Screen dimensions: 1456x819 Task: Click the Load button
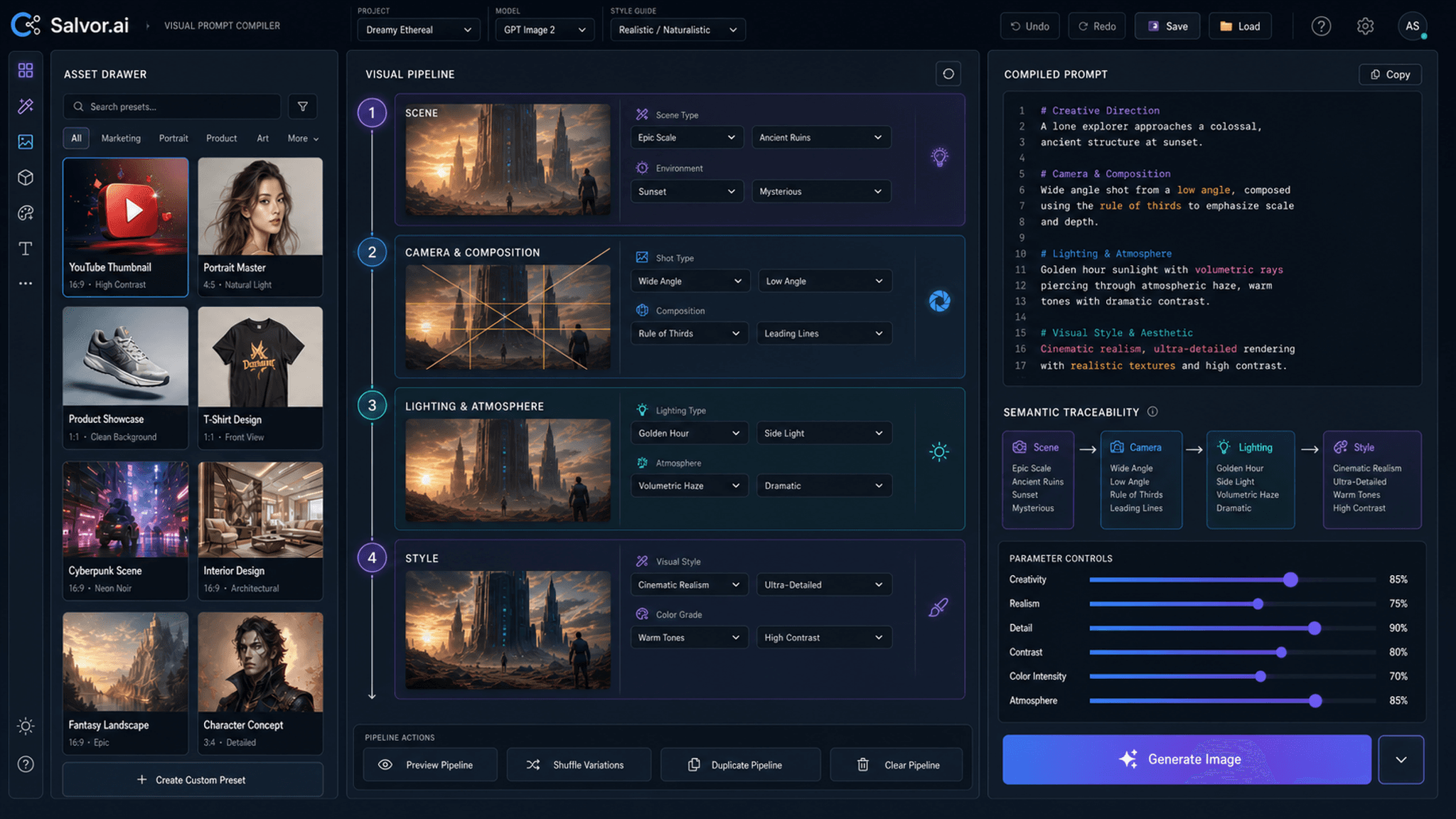click(1240, 26)
